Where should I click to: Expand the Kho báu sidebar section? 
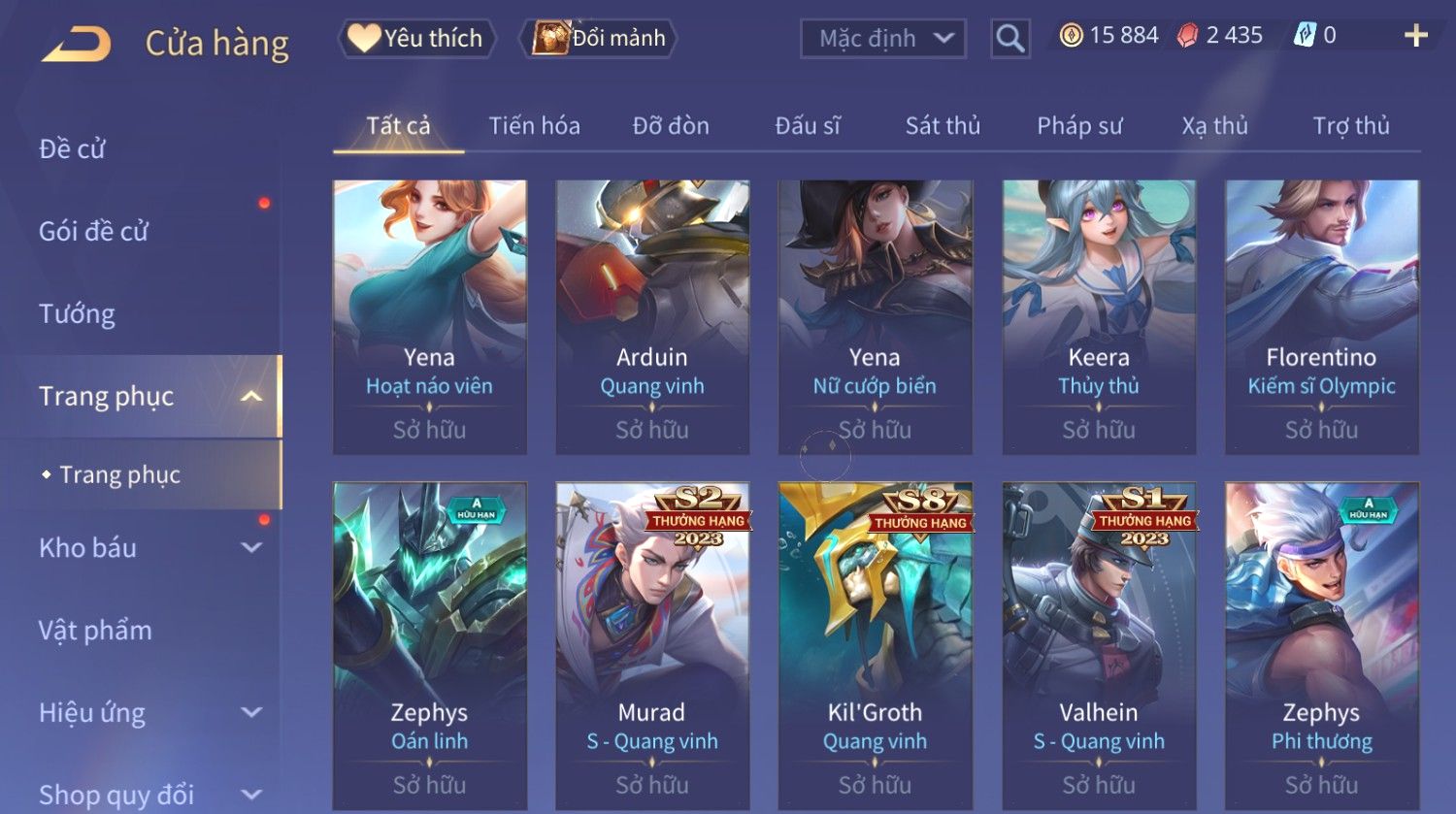(x=251, y=547)
